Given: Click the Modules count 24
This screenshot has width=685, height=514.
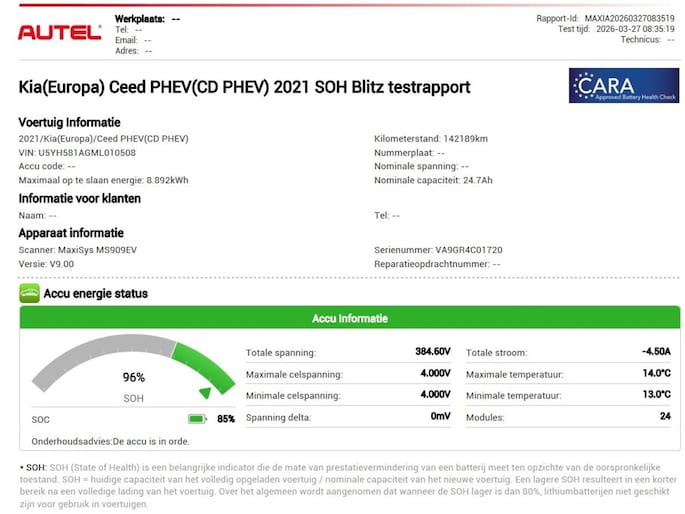Looking at the screenshot, I should tap(664, 415).
